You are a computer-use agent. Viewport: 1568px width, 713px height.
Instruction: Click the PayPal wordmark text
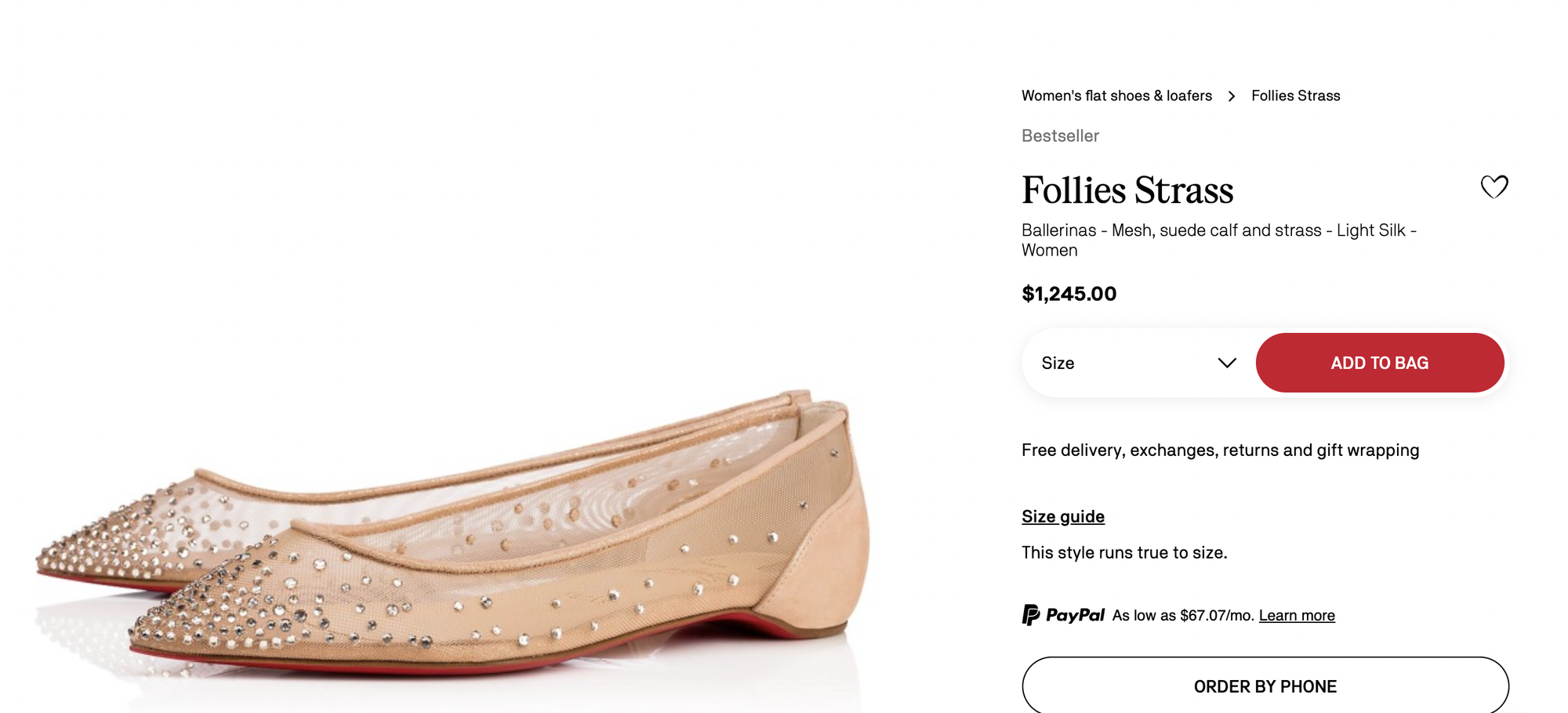(x=1075, y=615)
